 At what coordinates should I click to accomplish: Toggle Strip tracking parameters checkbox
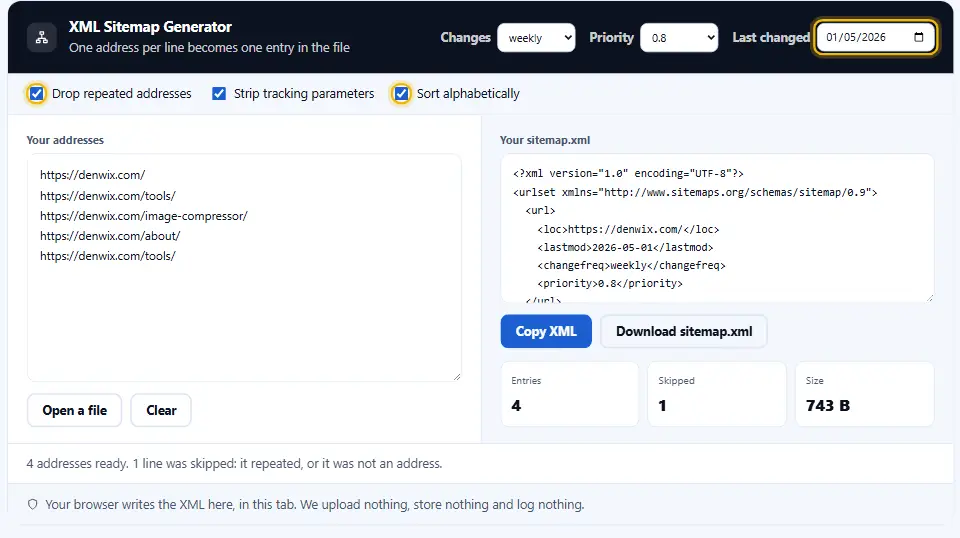(x=219, y=94)
